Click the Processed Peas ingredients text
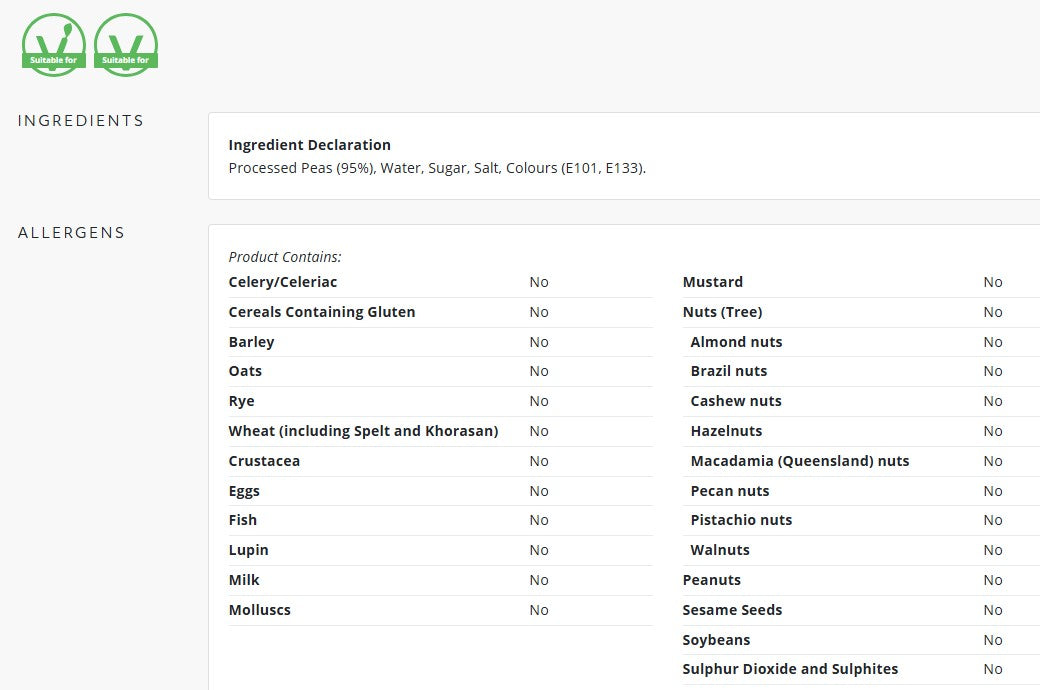Viewport: 1040px width, 690px height. pyautogui.click(x=437, y=168)
